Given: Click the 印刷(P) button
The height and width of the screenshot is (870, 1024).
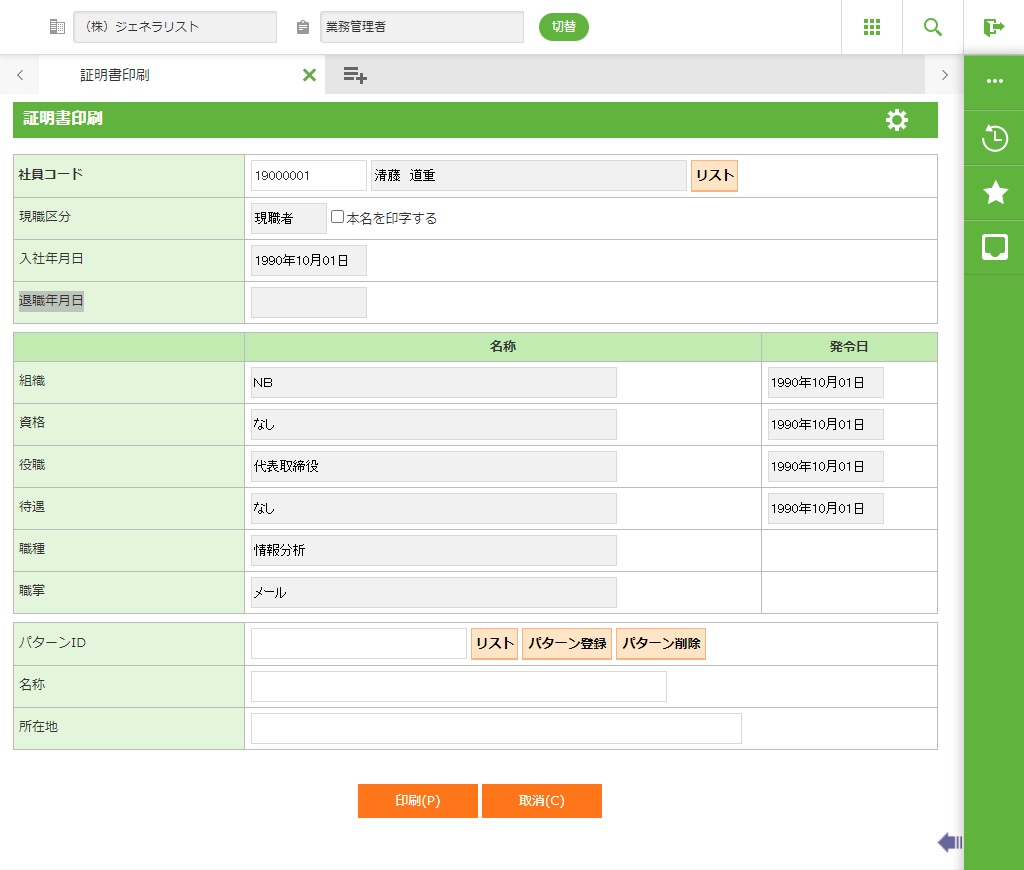Looking at the screenshot, I should (x=417, y=801).
